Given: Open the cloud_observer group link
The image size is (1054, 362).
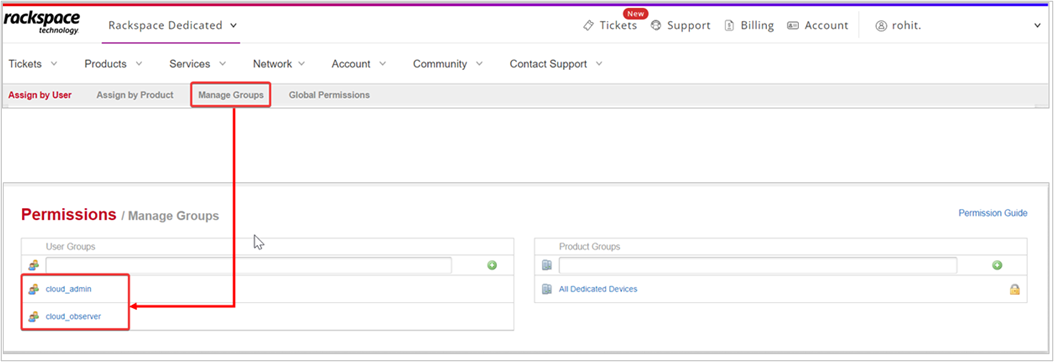Looking at the screenshot, I should pyautogui.click(x=73, y=316).
